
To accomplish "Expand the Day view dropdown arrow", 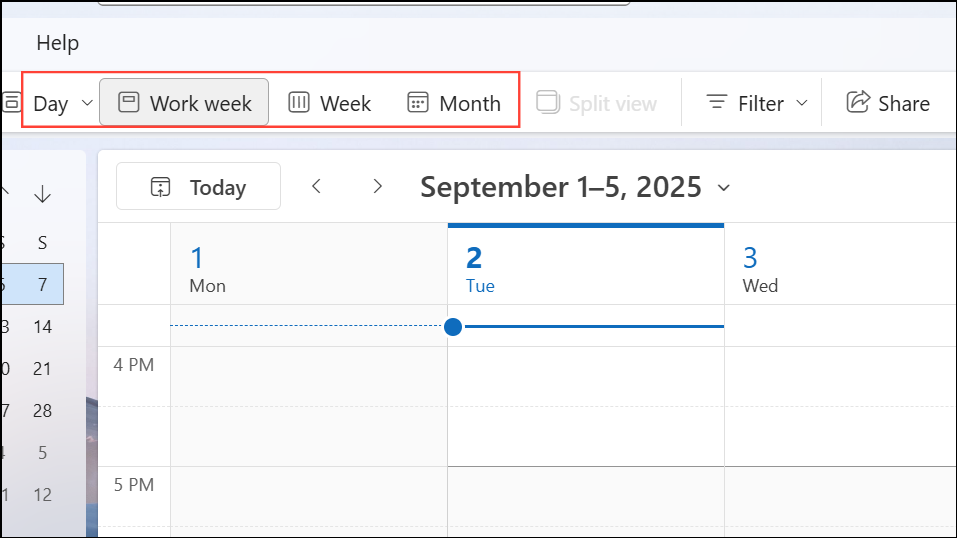I will (x=87, y=103).
